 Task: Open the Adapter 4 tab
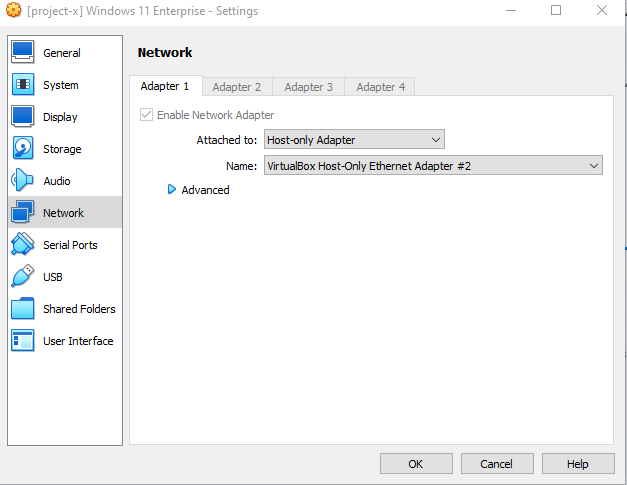point(381,87)
